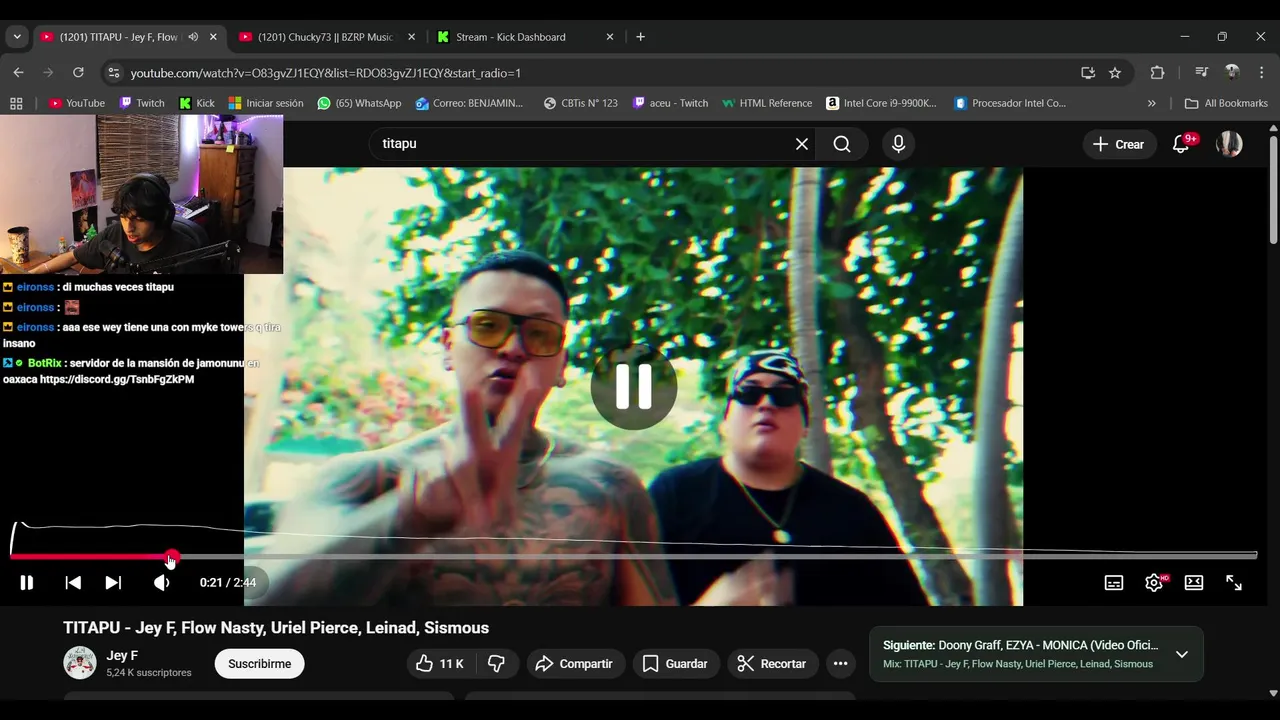The height and width of the screenshot is (720, 1280).
Task: Expand the Siguiente mix playlist panel
Action: point(1181,654)
